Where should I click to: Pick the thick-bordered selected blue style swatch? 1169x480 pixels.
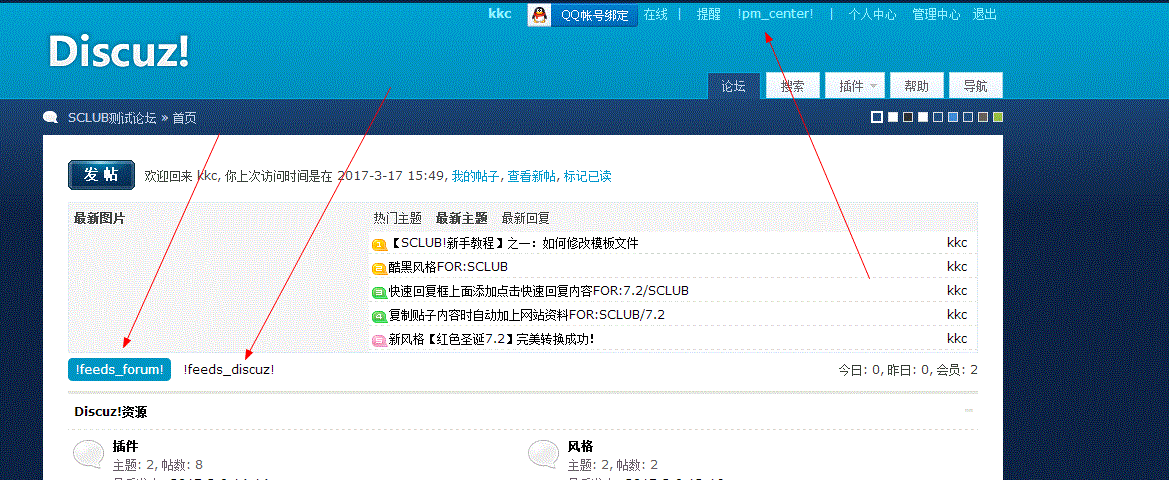tap(877, 117)
